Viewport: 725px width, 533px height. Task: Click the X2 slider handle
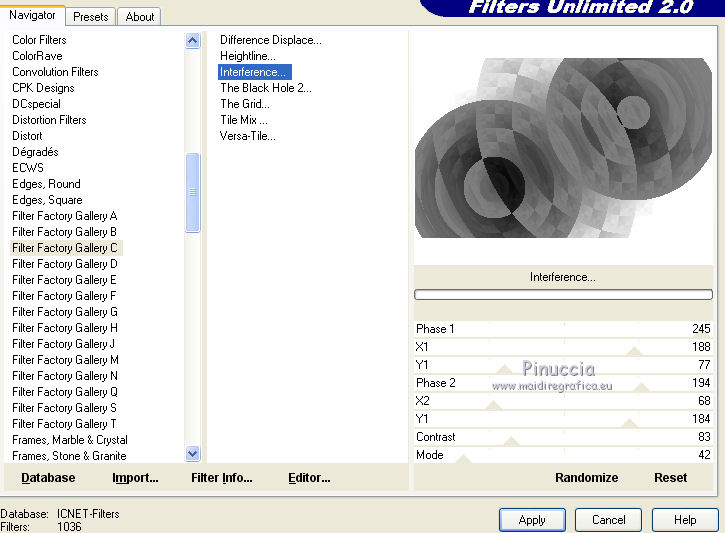tap(493, 405)
